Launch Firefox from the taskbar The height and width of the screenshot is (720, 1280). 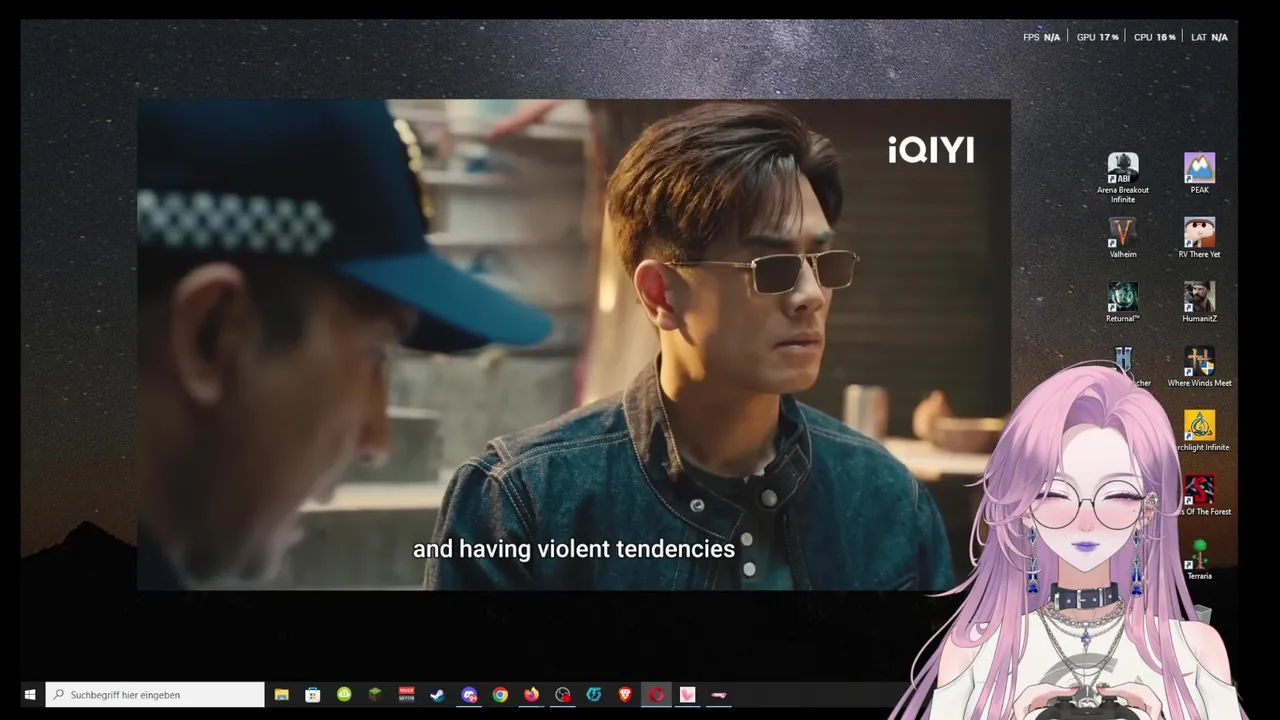[531, 695]
